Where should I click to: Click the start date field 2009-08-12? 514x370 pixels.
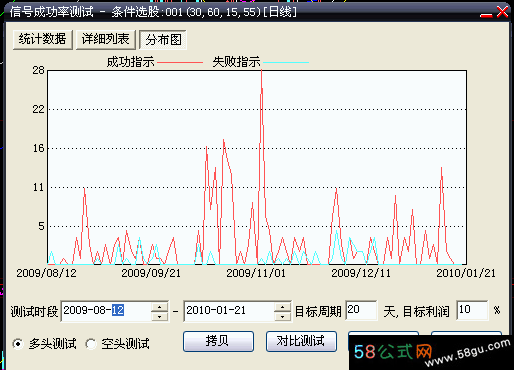click(x=106, y=311)
